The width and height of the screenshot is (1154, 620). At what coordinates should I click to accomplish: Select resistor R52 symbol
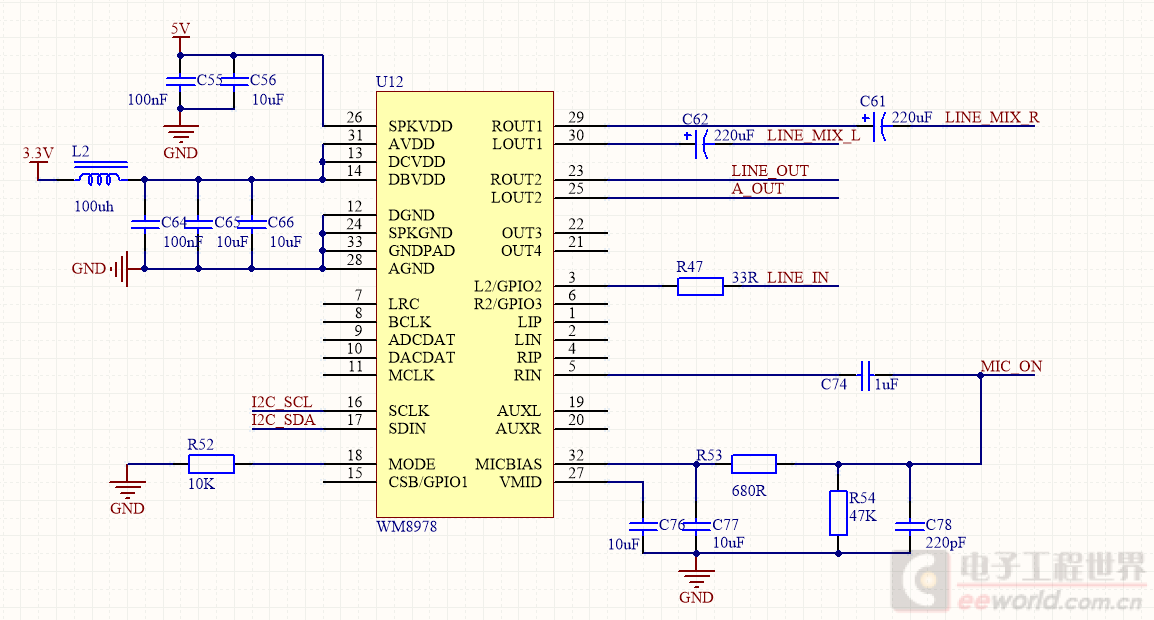[x=211, y=464]
